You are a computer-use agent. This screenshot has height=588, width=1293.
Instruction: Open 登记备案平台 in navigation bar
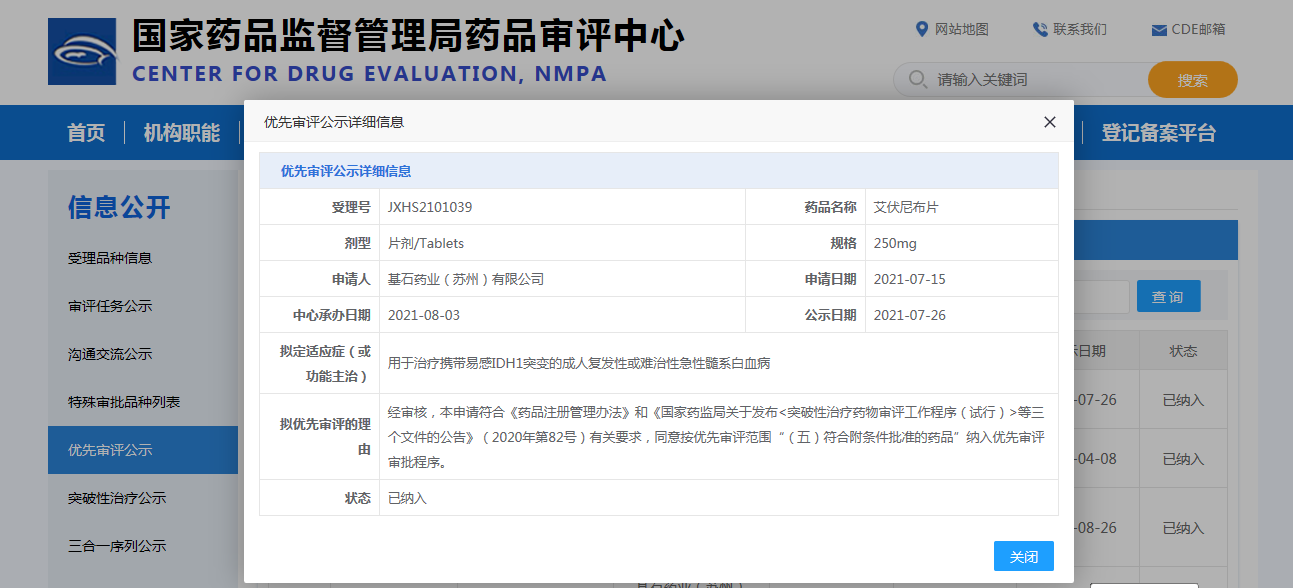(x=1158, y=133)
